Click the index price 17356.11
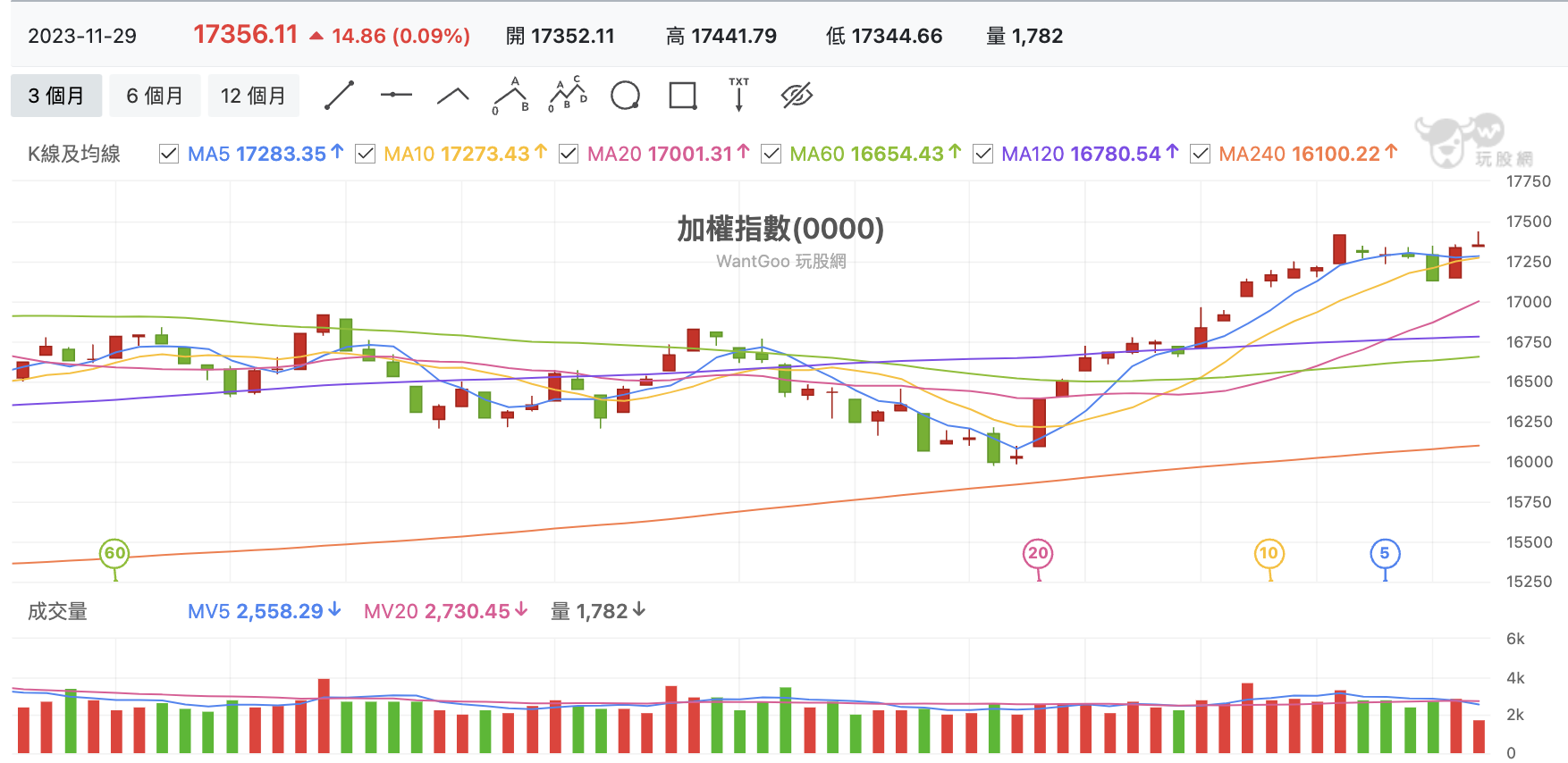The height and width of the screenshot is (763, 1568). 245,35
